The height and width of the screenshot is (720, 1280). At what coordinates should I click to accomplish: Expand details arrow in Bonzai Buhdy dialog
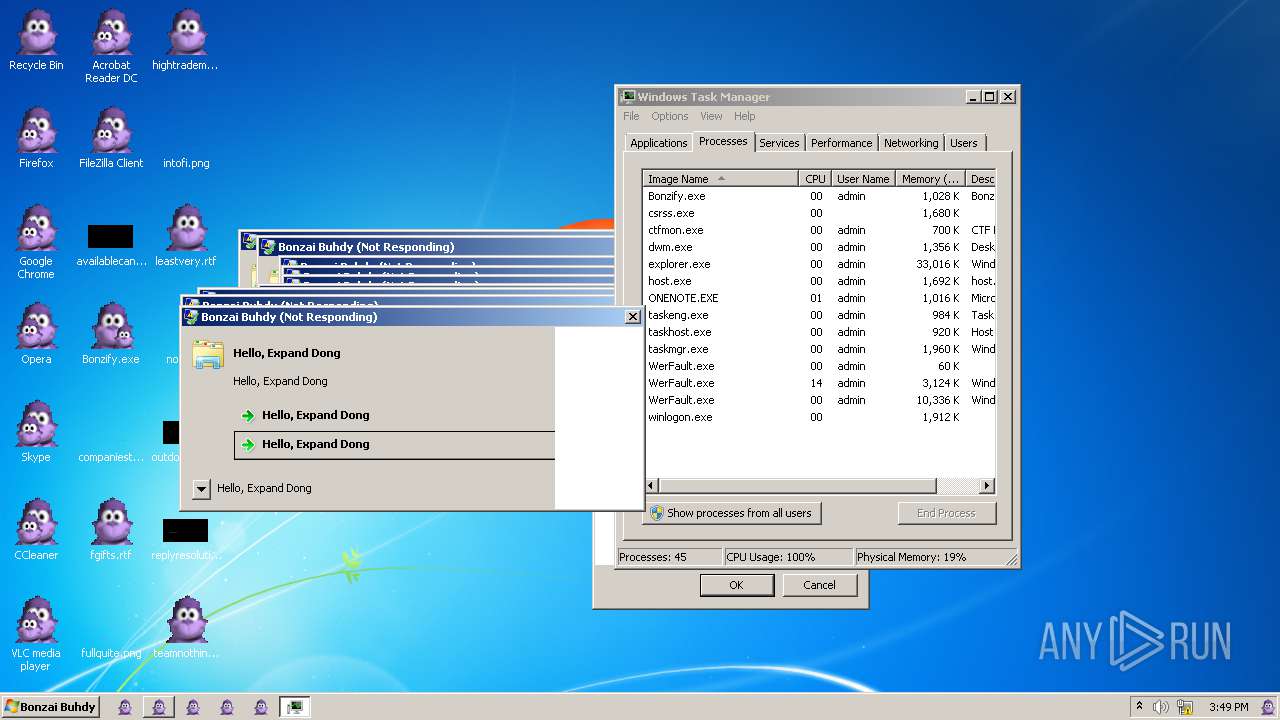pyautogui.click(x=201, y=489)
